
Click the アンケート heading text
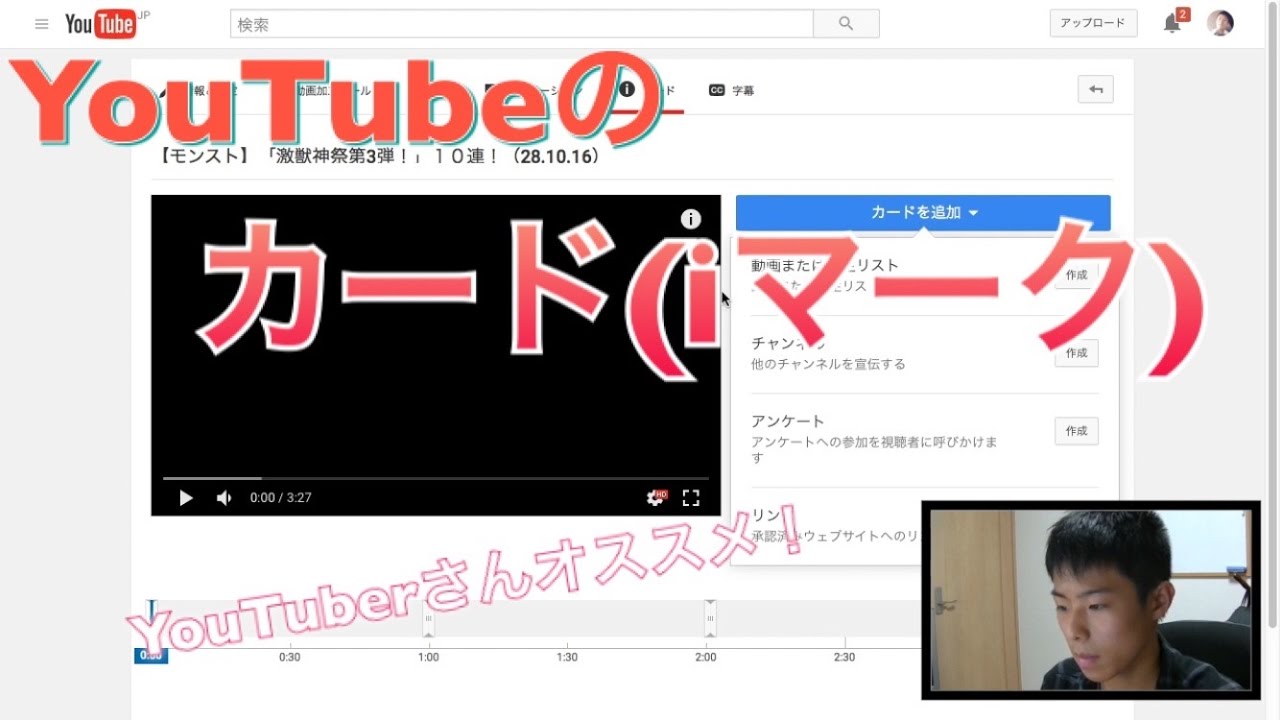pos(788,421)
